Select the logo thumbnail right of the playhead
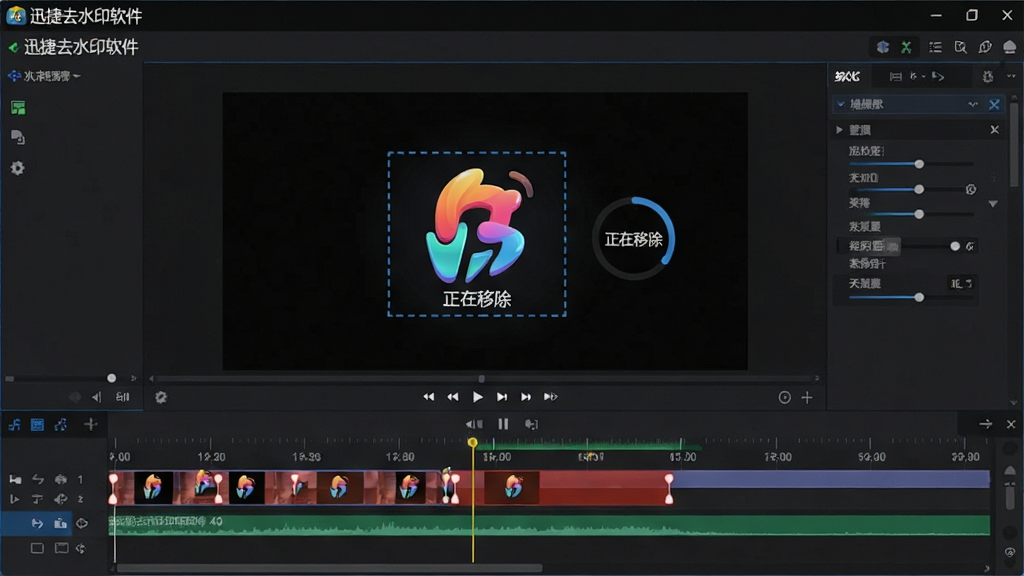 pyautogui.click(x=513, y=487)
